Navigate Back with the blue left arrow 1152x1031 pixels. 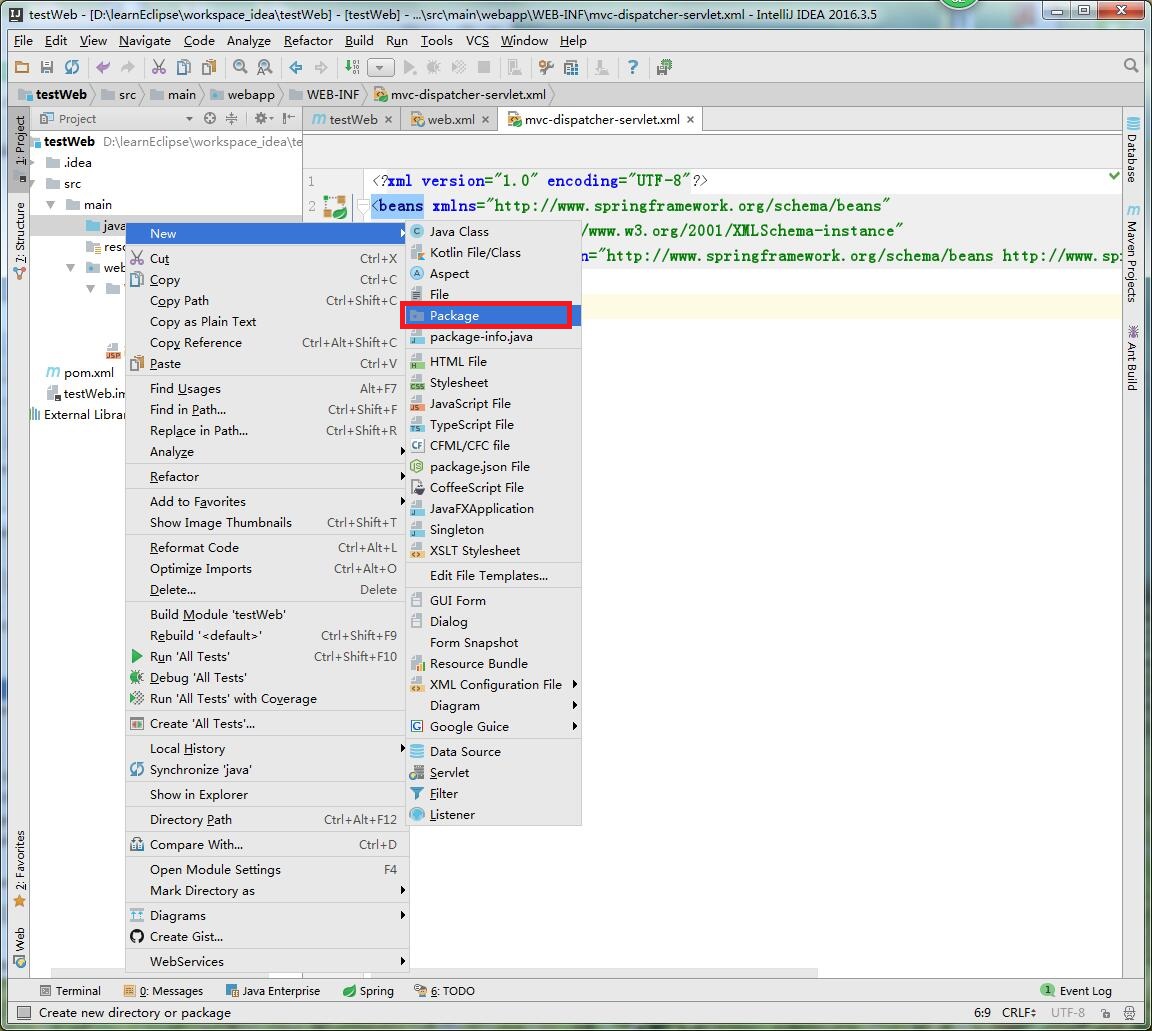296,68
